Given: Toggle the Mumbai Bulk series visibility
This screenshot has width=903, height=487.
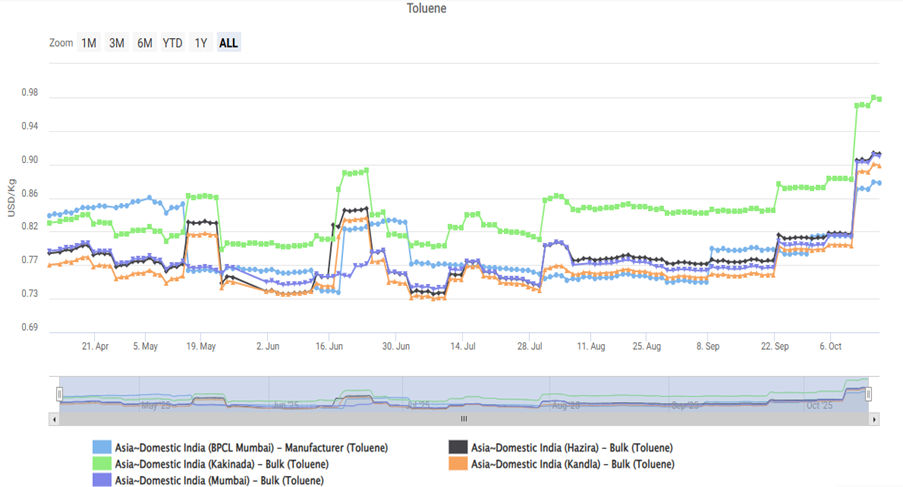Looking at the screenshot, I should (x=219, y=480).
